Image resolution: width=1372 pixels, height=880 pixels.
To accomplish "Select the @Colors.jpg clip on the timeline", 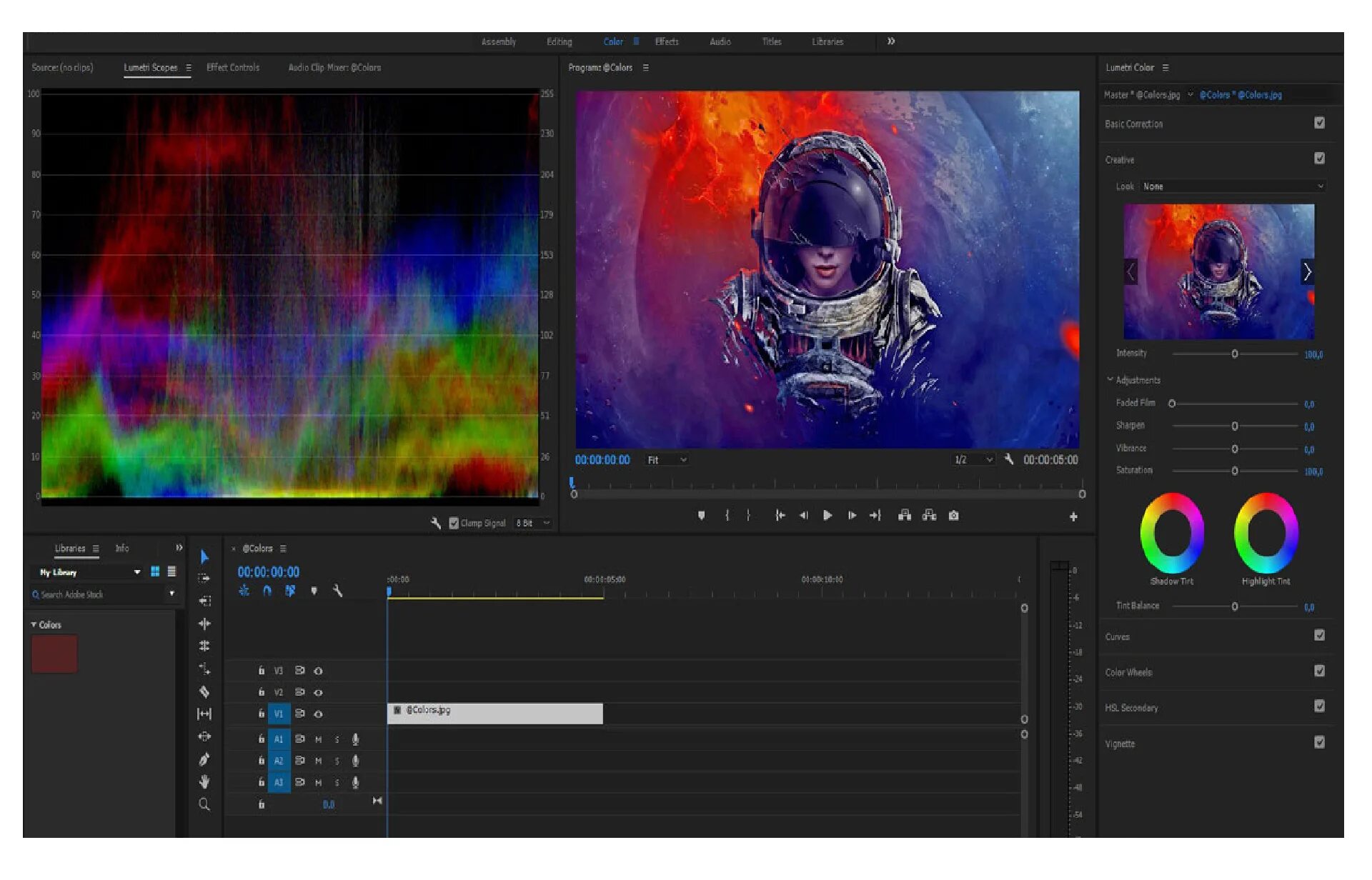I will (494, 713).
